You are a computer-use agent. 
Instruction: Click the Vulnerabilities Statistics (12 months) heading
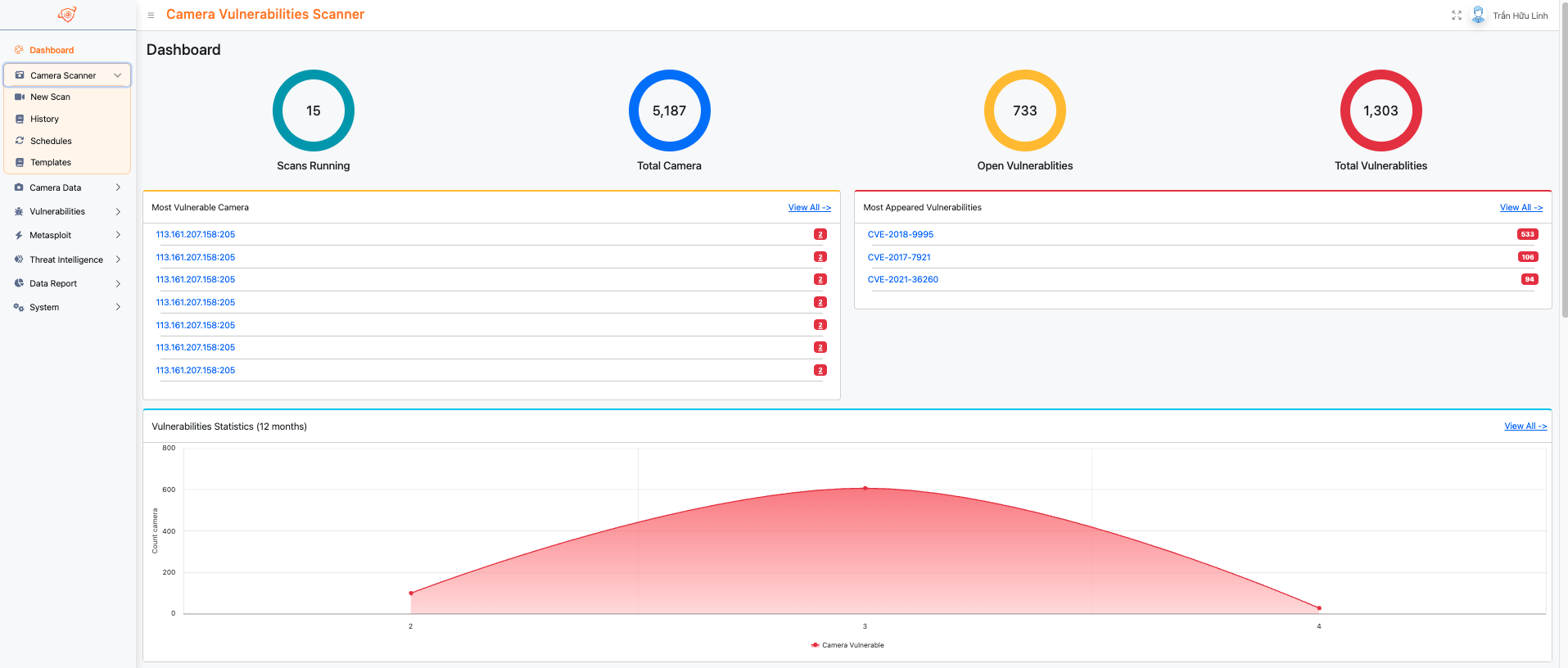point(229,427)
